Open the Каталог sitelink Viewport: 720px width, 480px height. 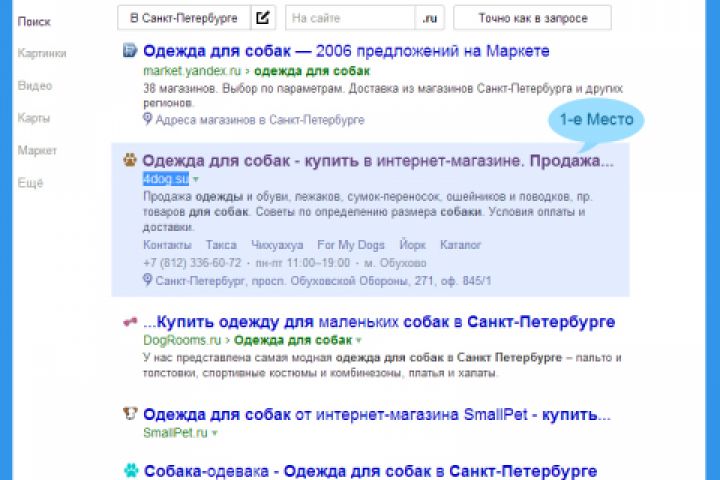tap(460, 245)
